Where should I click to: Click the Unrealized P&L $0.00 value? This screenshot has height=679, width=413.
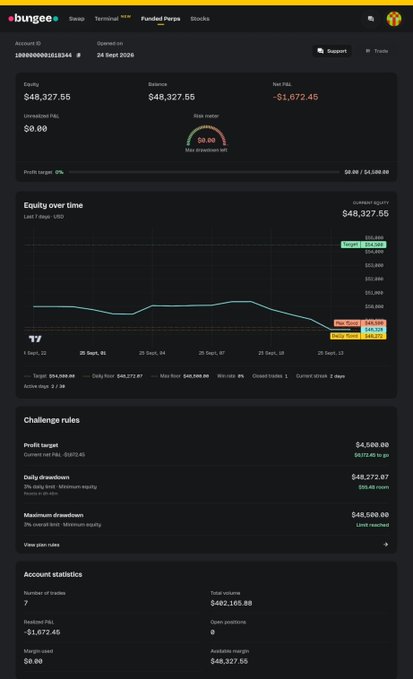[x=35, y=129]
